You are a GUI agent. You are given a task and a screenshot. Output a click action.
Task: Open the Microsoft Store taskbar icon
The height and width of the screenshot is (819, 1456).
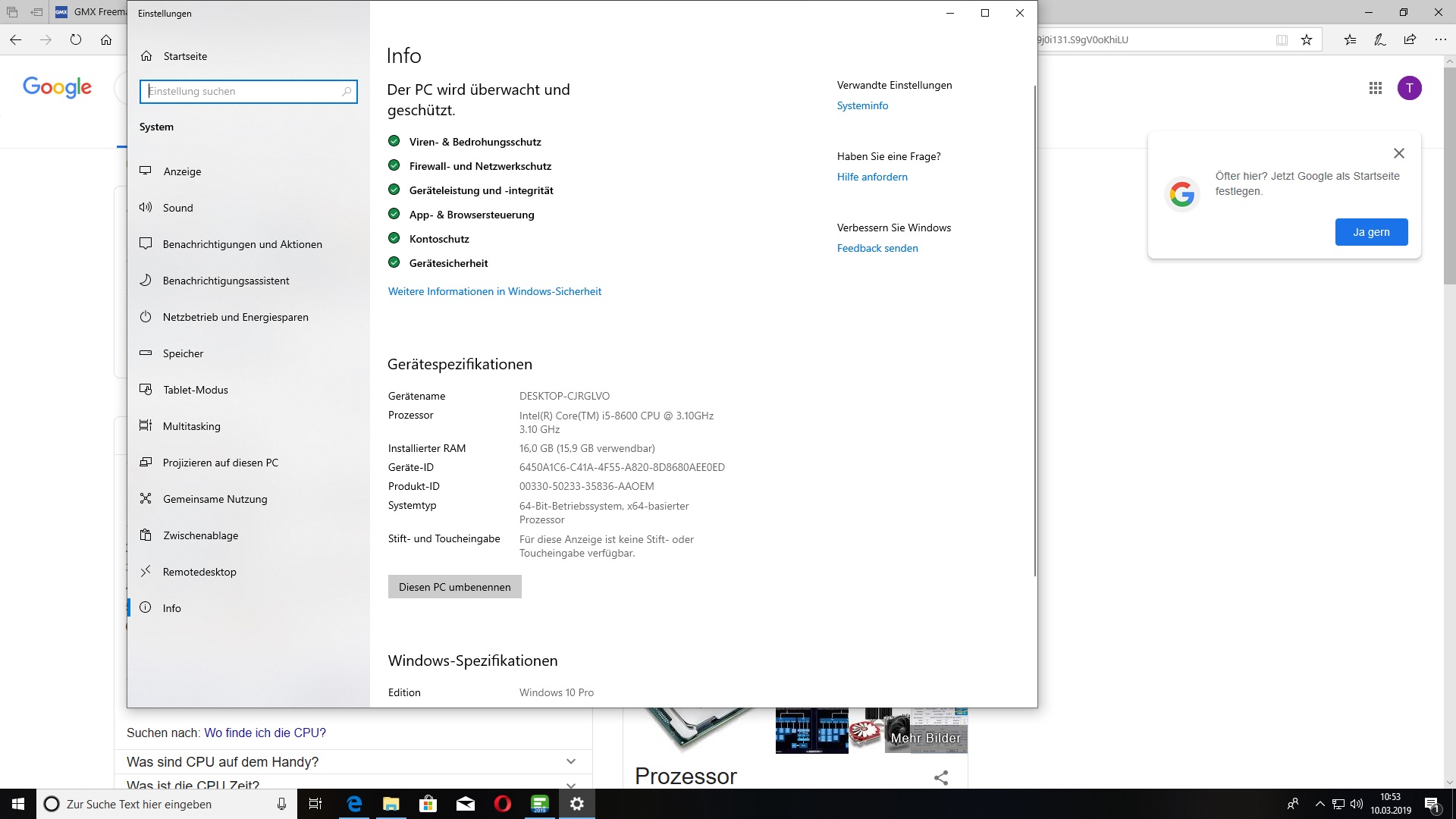pyautogui.click(x=428, y=804)
